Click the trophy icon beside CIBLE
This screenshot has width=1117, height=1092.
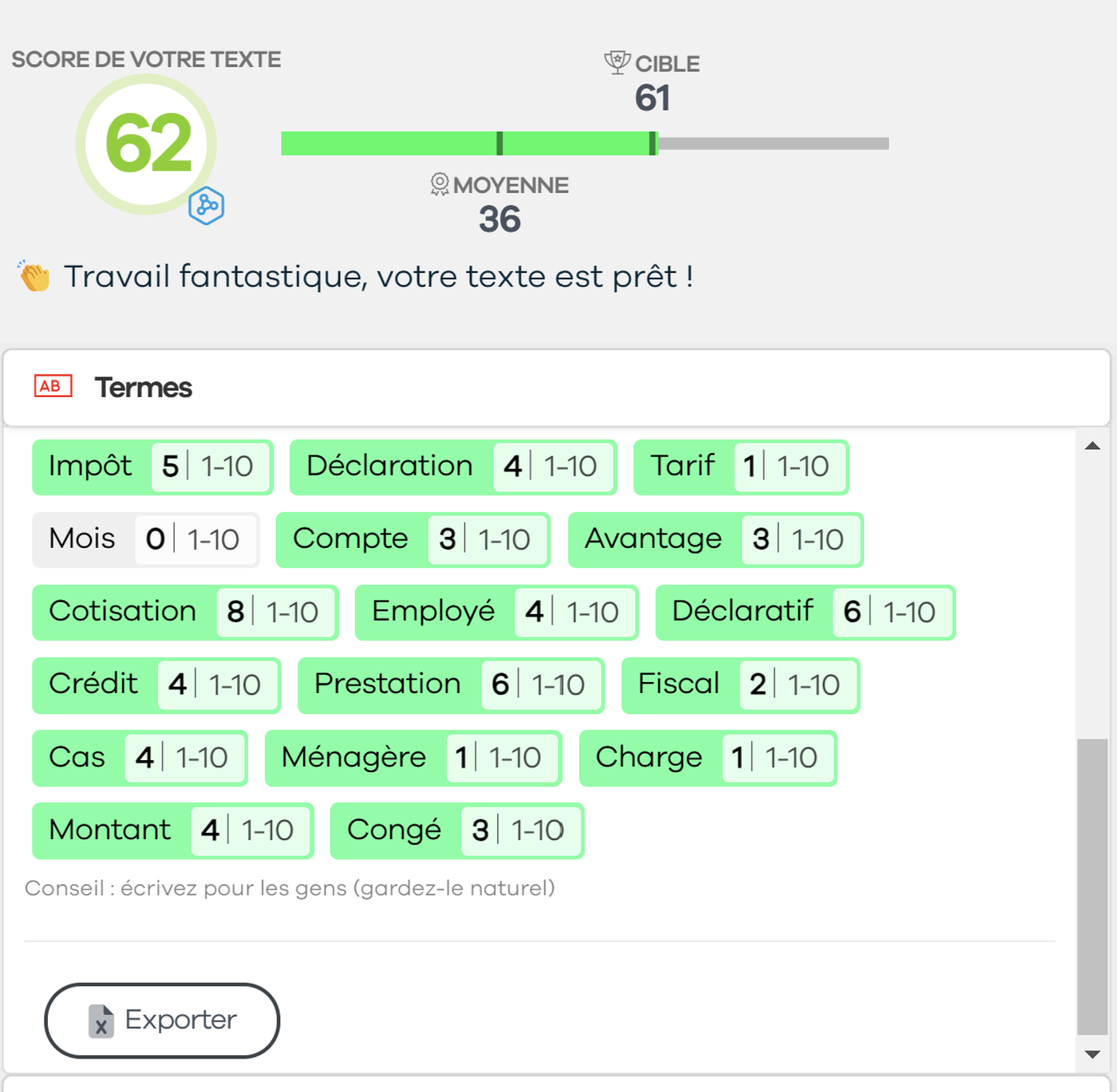coord(618,62)
